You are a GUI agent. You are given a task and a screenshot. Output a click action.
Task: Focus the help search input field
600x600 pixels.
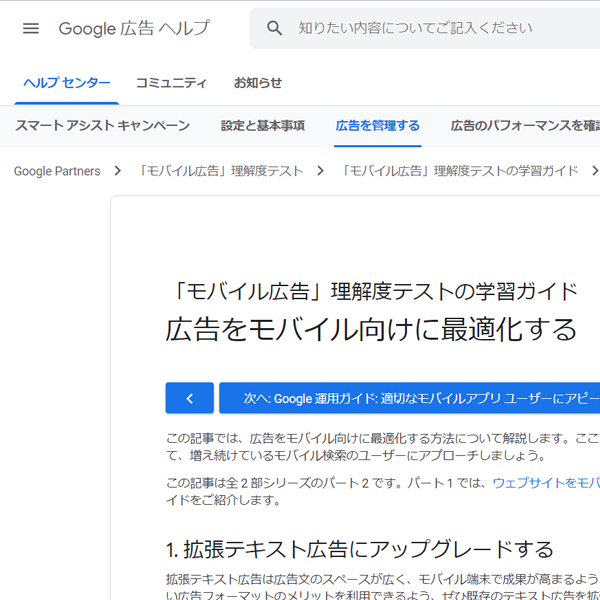tap(425, 28)
